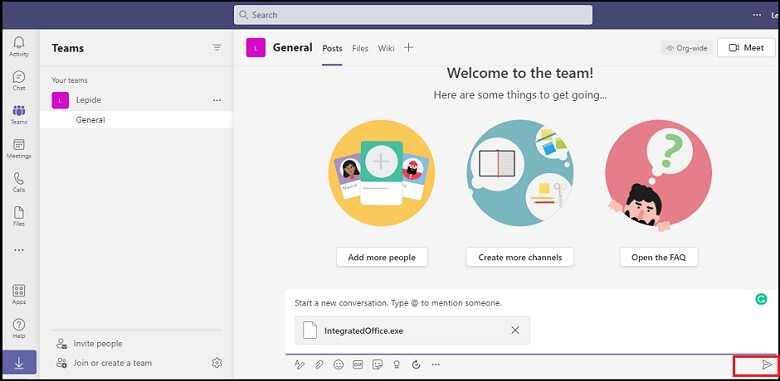
Task: Select the General channel
Action: pos(137,120)
